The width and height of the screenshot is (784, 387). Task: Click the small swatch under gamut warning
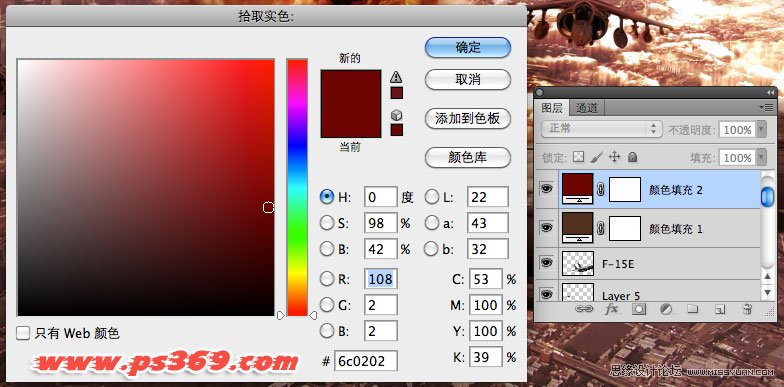396,93
